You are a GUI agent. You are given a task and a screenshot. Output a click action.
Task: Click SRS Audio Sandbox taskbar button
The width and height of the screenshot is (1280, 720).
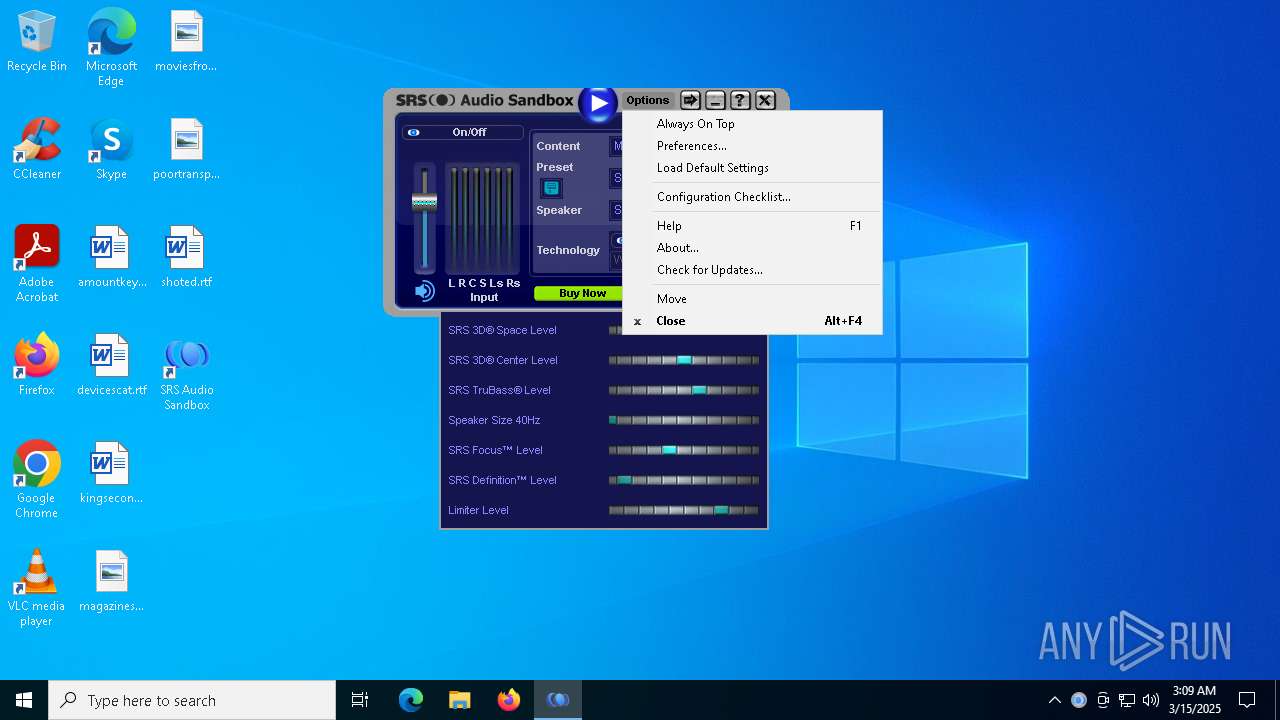click(557, 700)
